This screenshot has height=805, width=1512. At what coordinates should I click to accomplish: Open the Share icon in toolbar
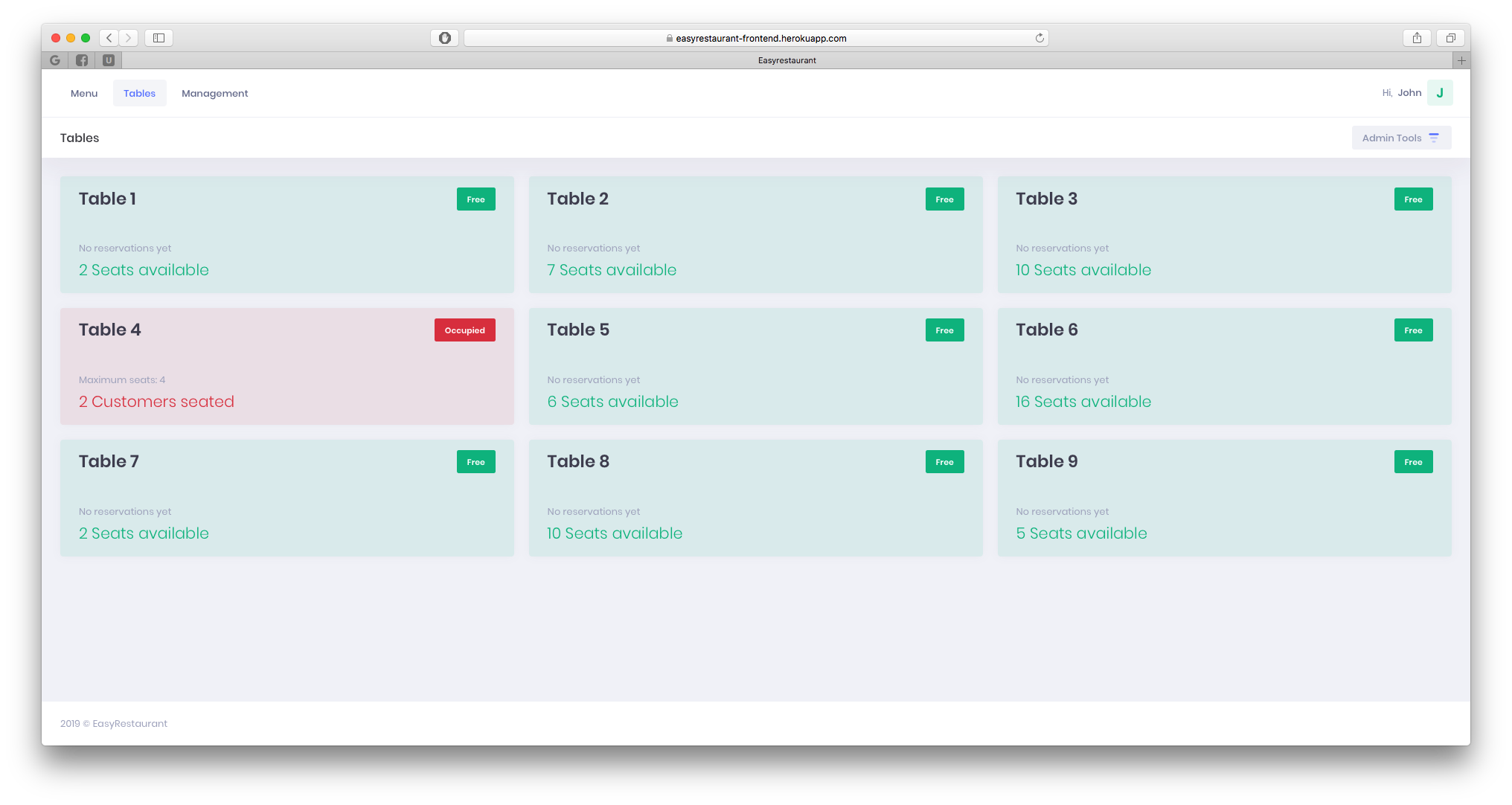(1417, 38)
